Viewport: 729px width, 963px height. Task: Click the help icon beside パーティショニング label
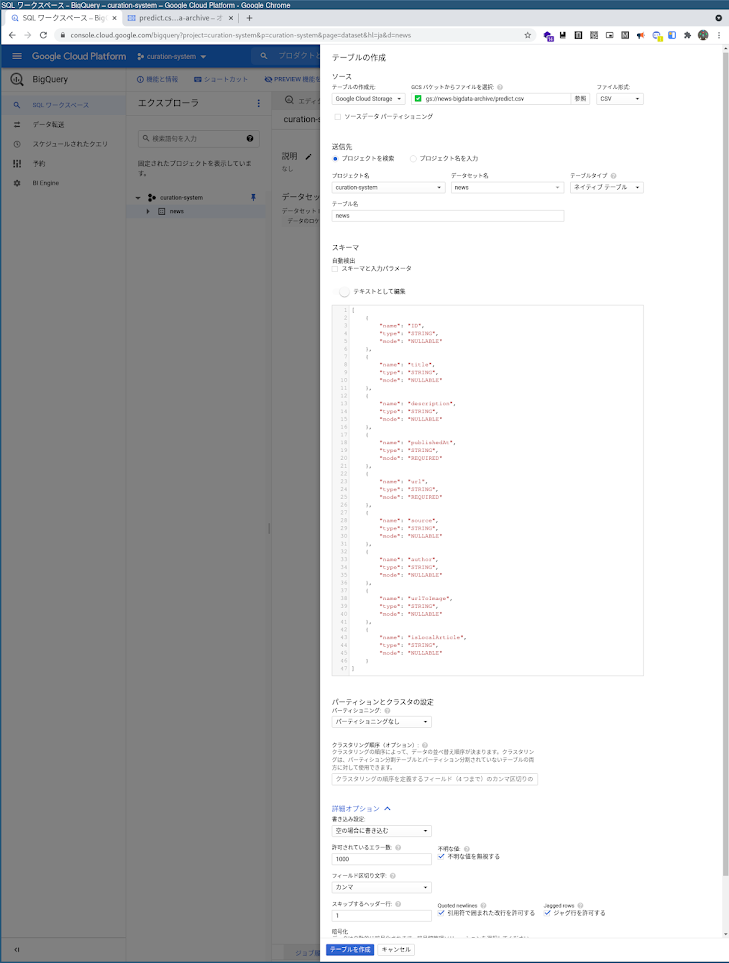click(x=387, y=711)
